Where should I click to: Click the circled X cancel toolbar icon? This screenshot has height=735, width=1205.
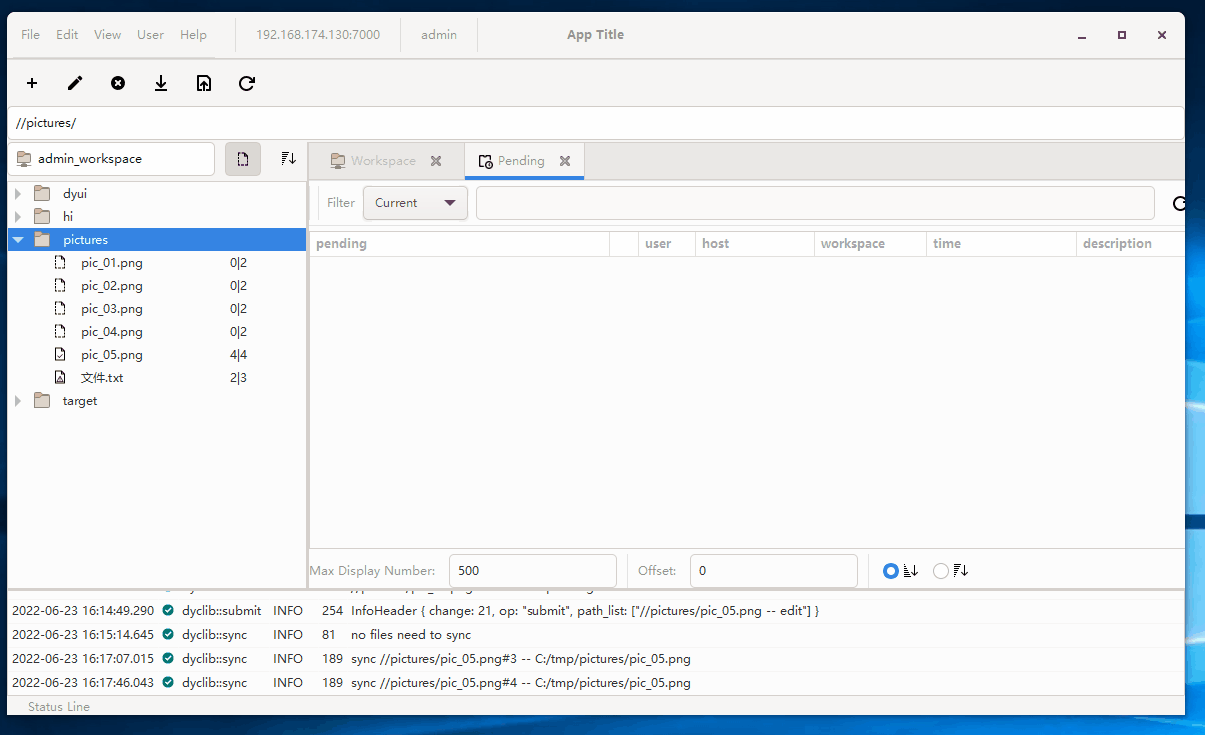click(x=118, y=84)
